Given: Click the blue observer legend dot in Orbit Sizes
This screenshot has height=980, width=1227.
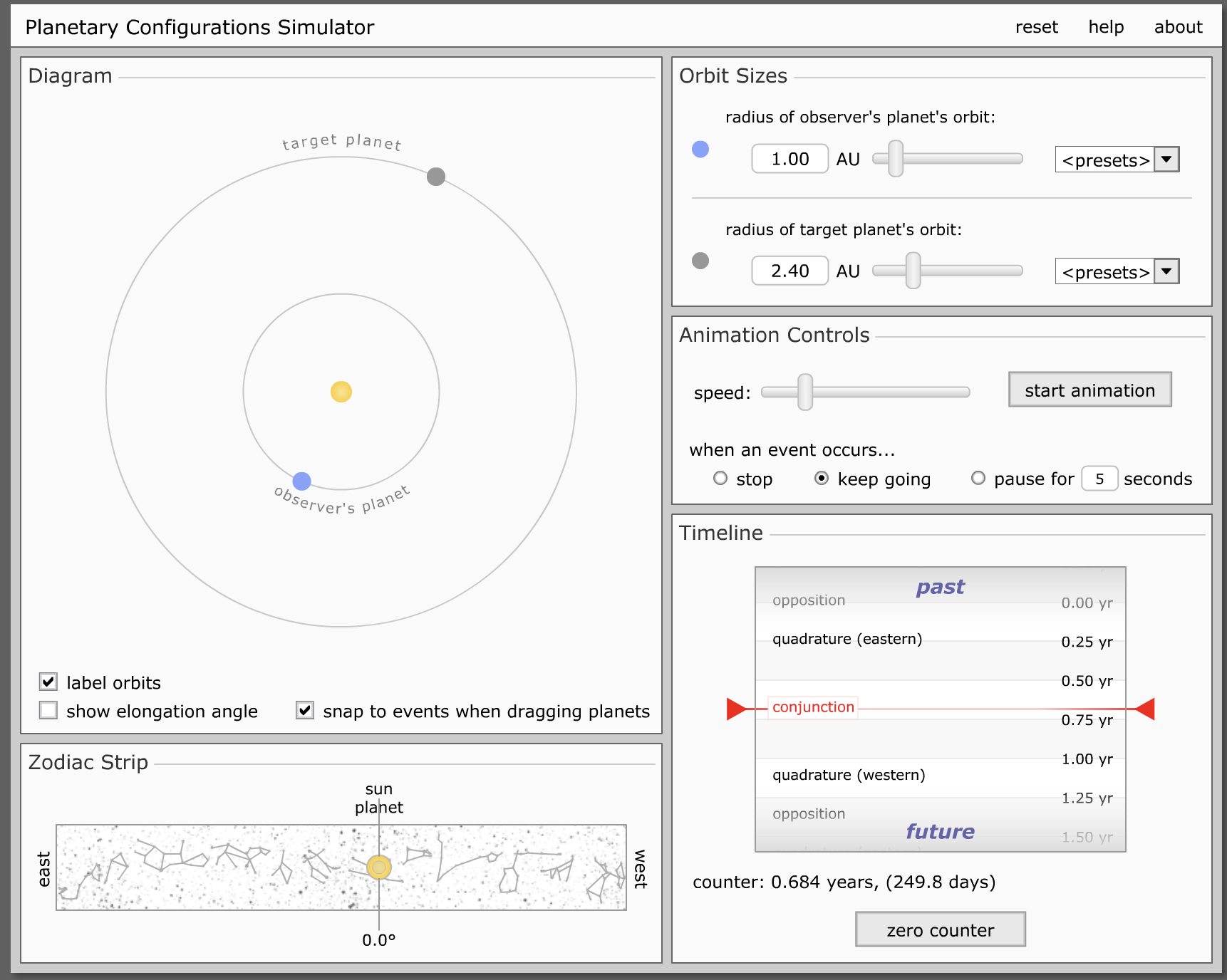Looking at the screenshot, I should pyautogui.click(x=700, y=149).
